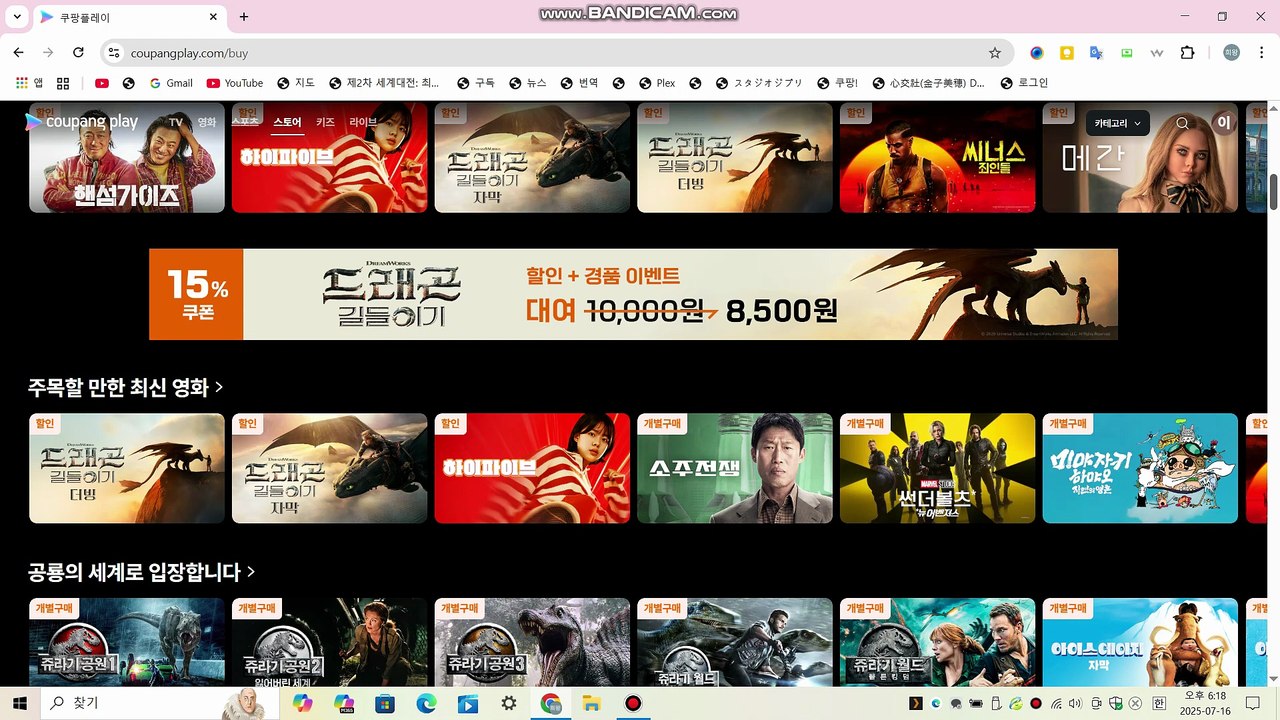Open Windows Start menu
Image resolution: width=1280 pixels, height=720 pixels.
point(19,703)
